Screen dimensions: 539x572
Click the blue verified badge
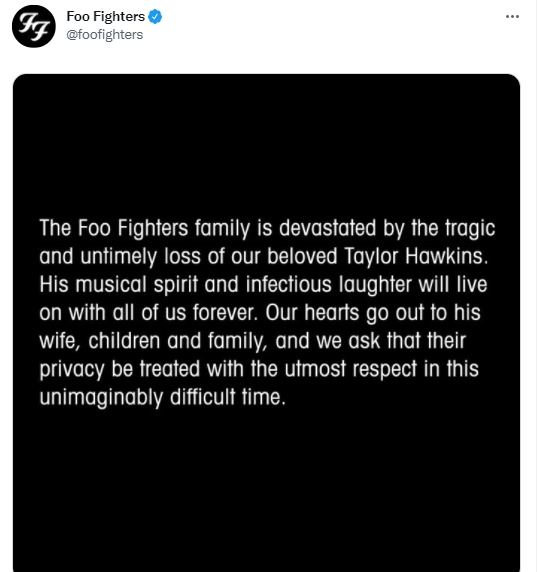pyautogui.click(x=155, y=17)
